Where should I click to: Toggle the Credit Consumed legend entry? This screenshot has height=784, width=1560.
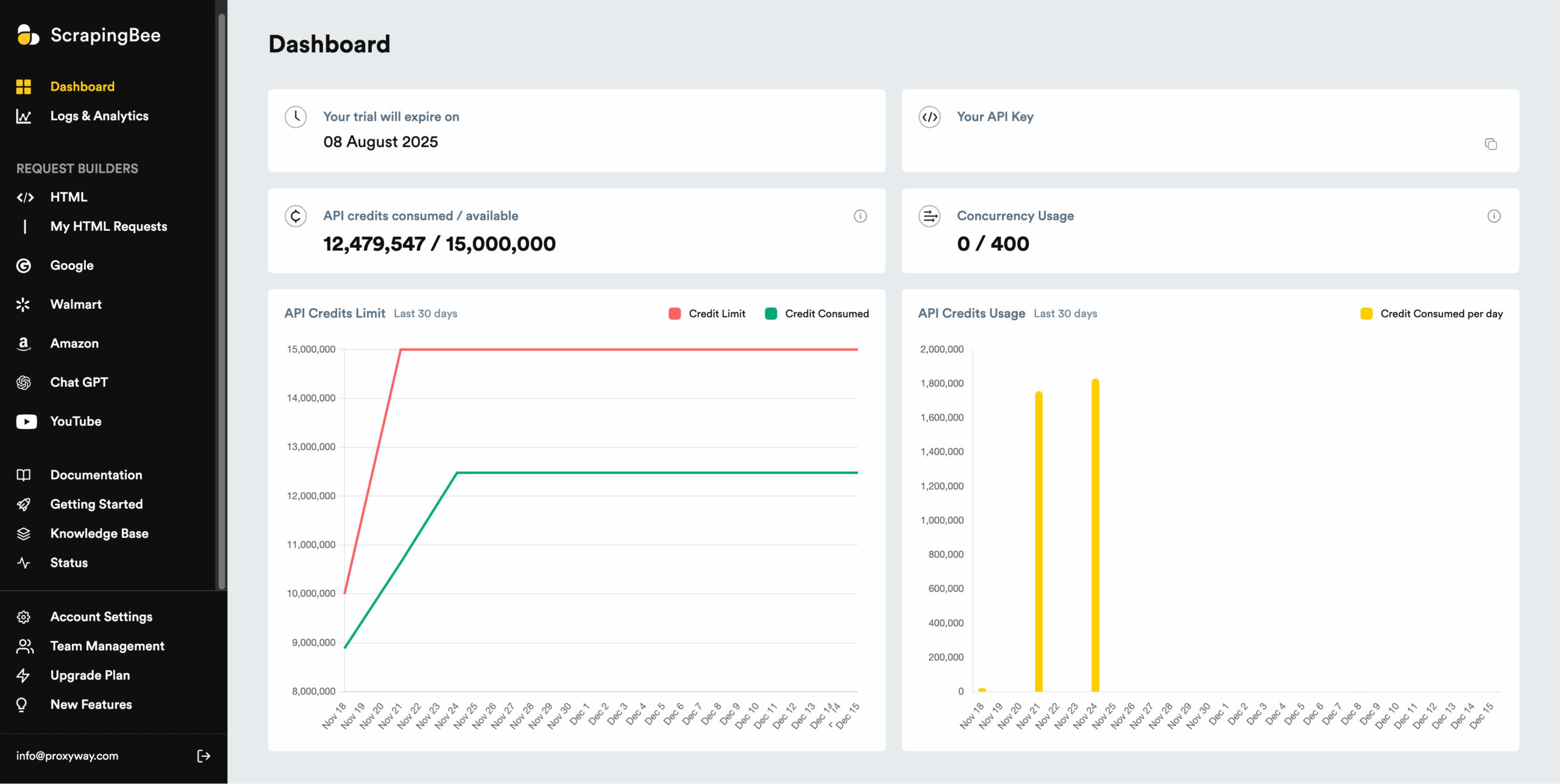[817, 313]
